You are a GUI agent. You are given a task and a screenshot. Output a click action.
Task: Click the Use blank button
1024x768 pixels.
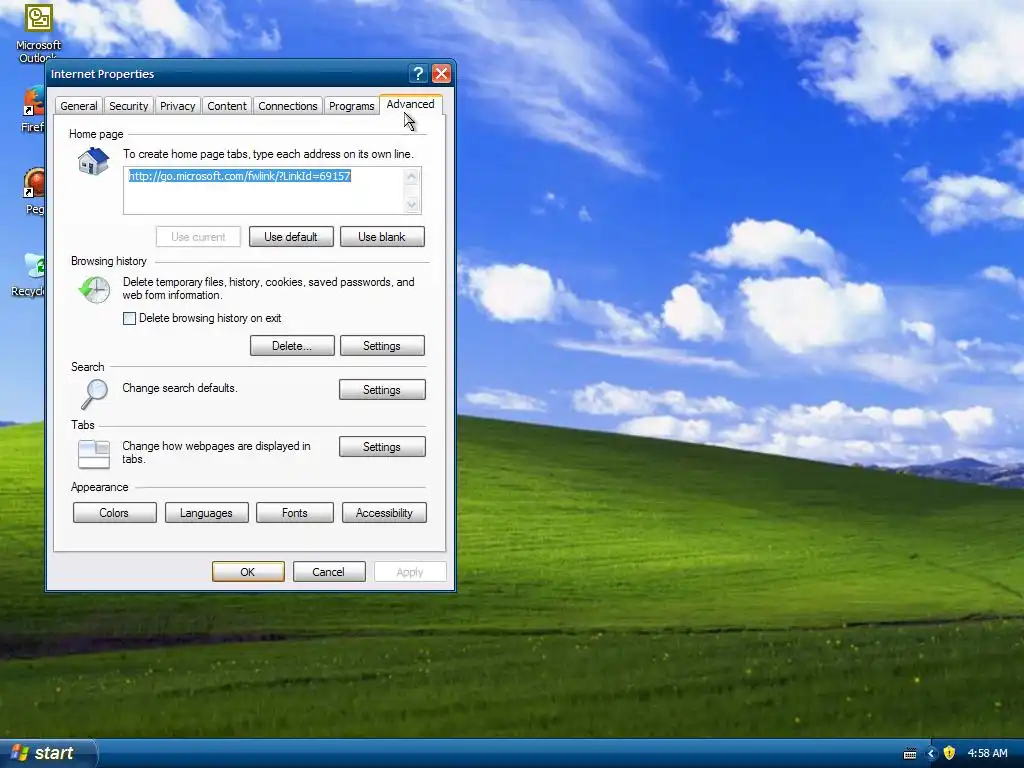point(382,236)
